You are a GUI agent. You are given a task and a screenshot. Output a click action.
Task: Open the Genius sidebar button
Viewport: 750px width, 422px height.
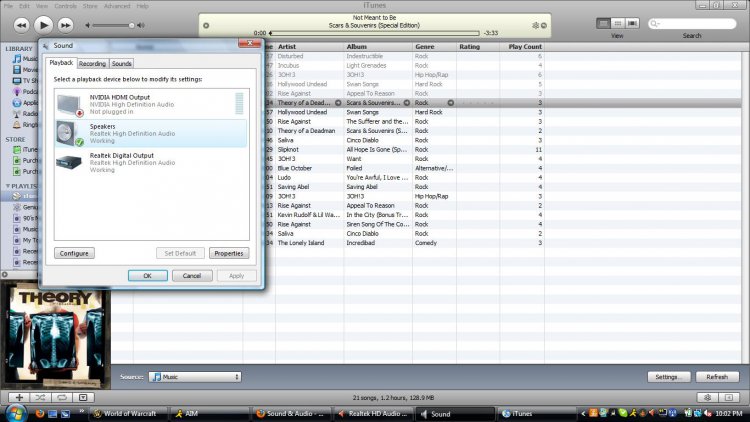pos(707,397)
